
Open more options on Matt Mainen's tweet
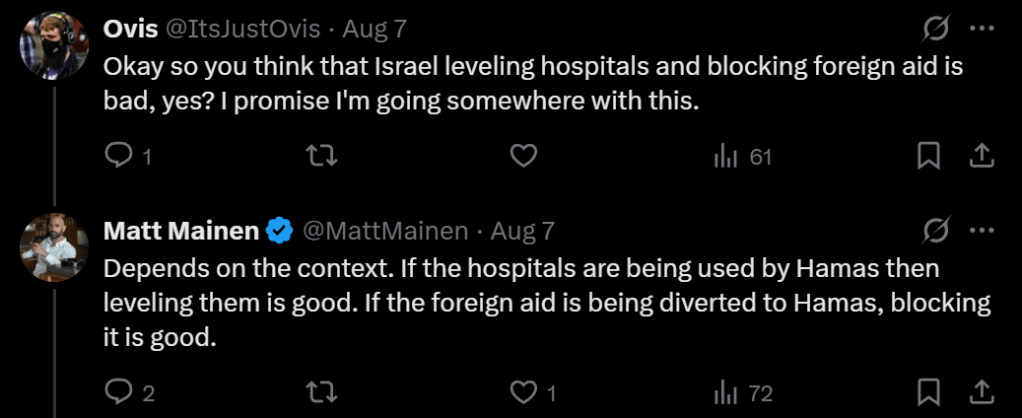984,232
